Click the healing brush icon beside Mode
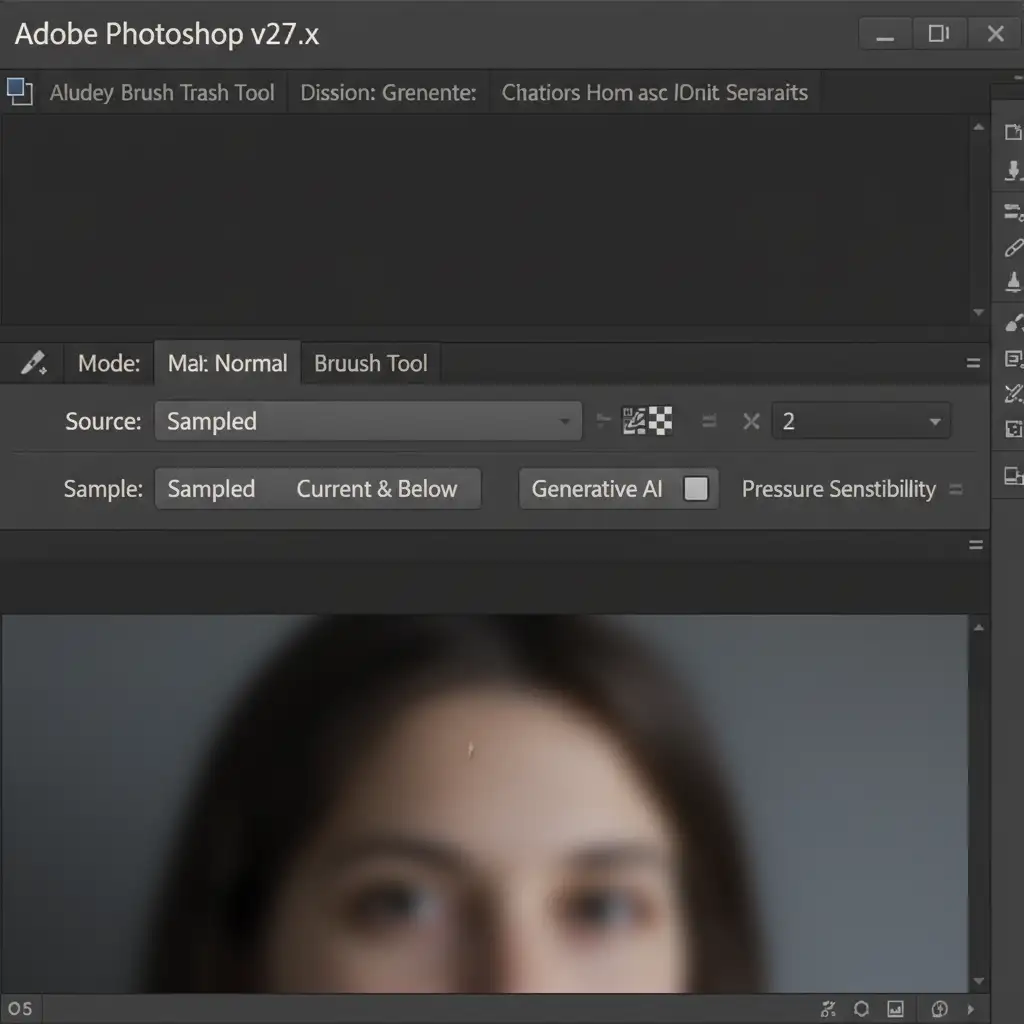The height and width of the screenshot is (1024, 1024). pyautogui.click(x=34, y=363)
